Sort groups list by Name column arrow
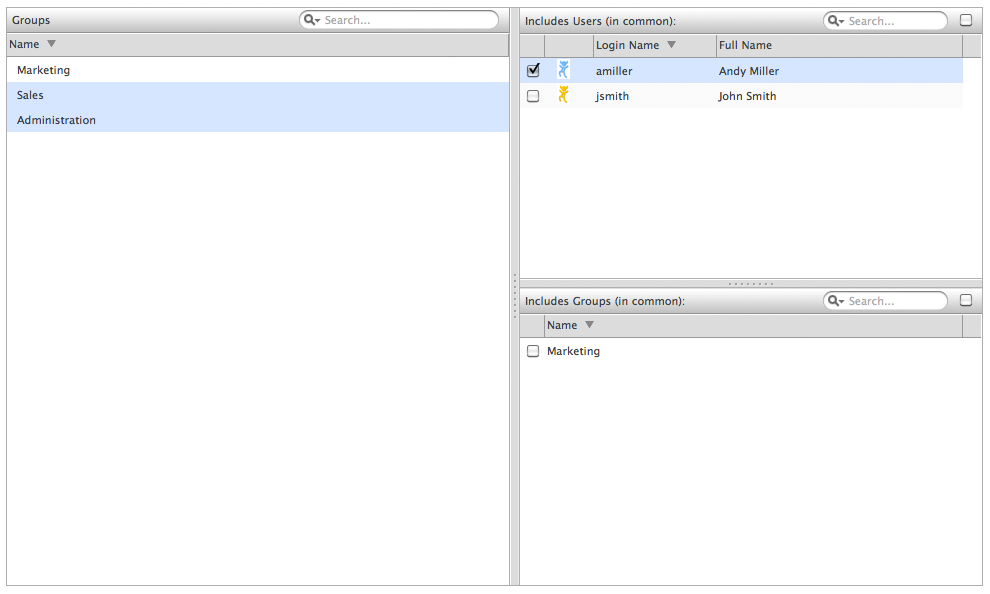Viewport: 990px width, 594px height. (51, 44)
